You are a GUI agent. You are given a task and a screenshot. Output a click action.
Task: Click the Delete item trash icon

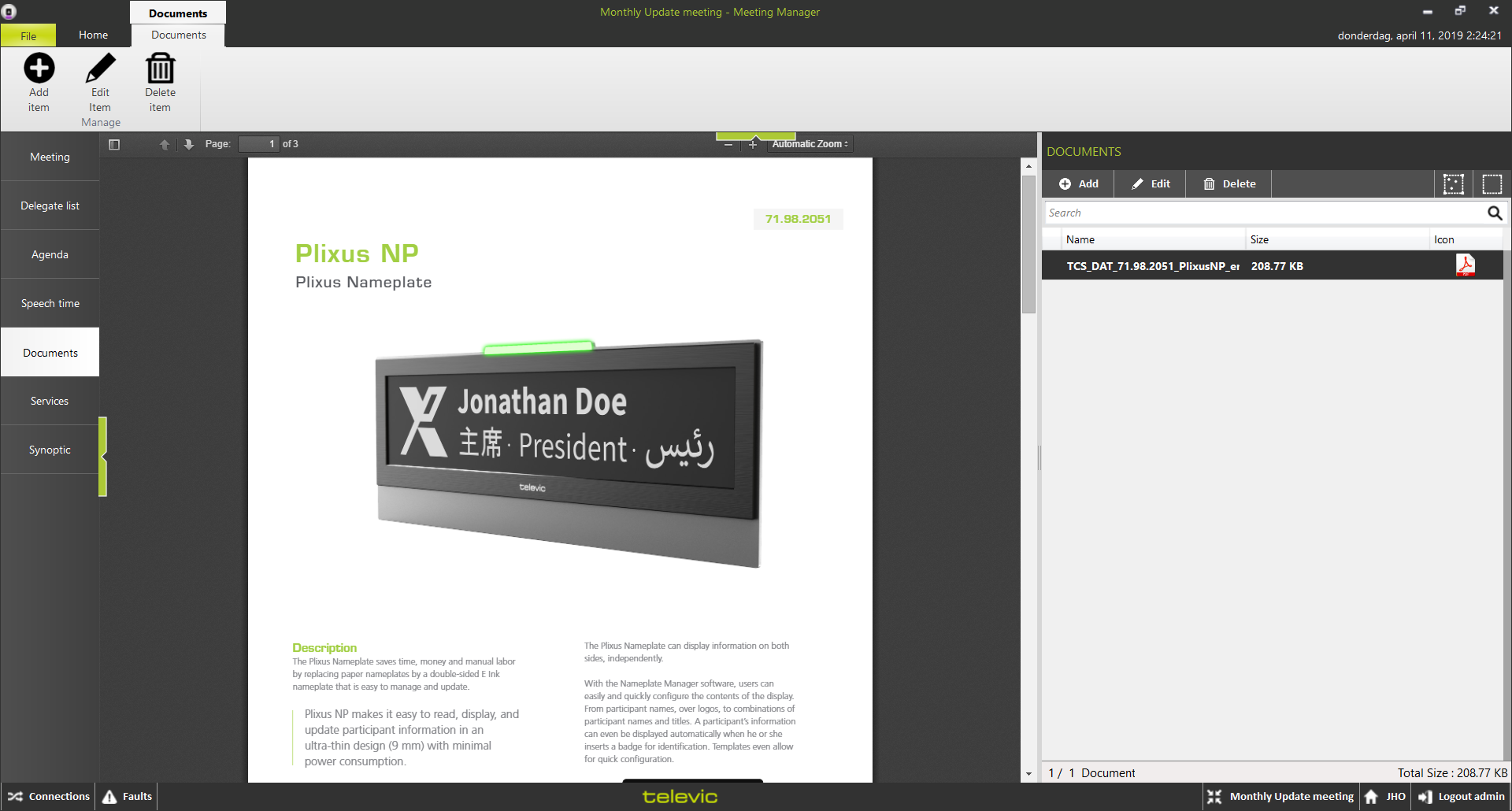click(x=160, y=69)
